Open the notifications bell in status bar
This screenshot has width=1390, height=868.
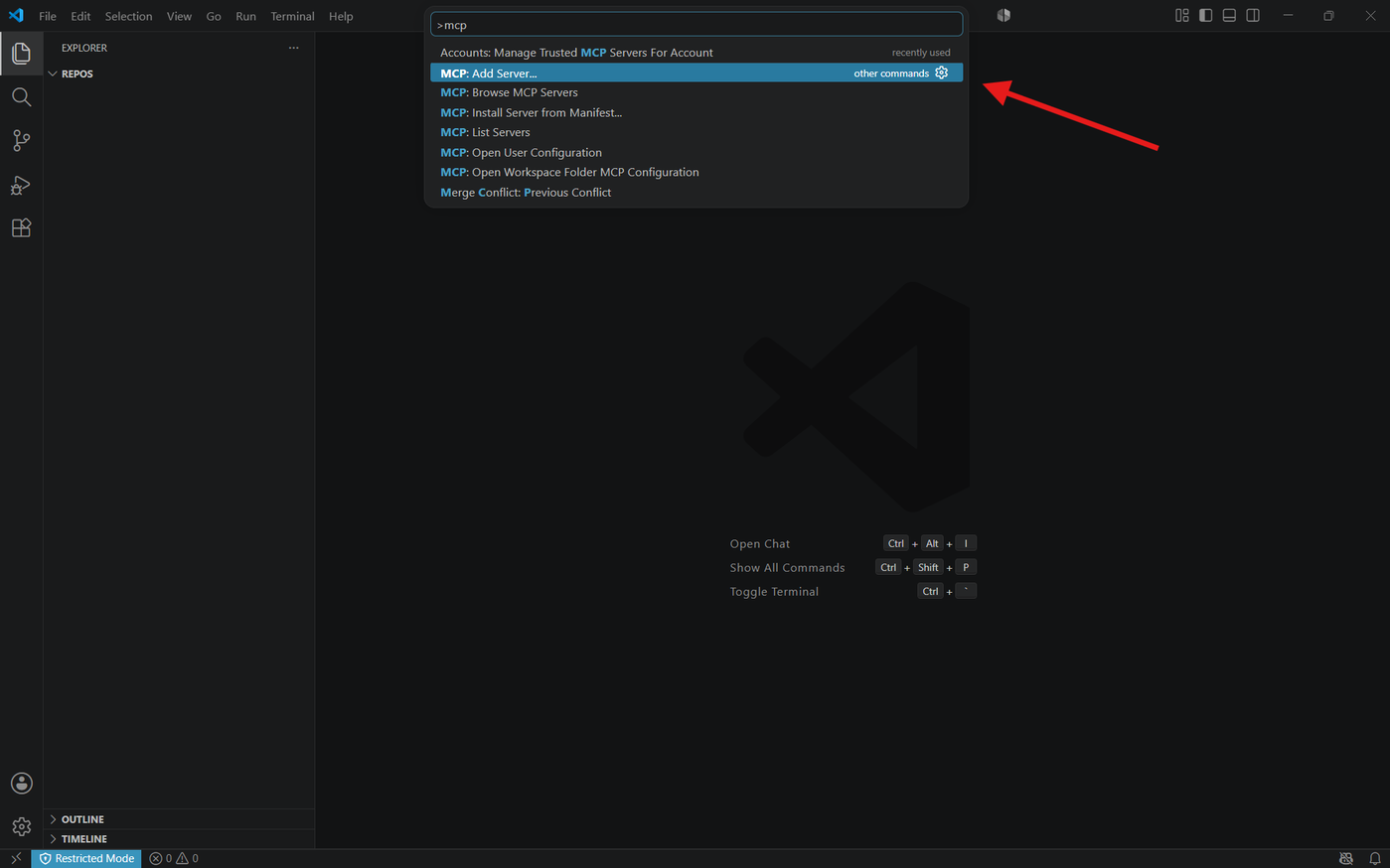click(x=1375, y=858)
